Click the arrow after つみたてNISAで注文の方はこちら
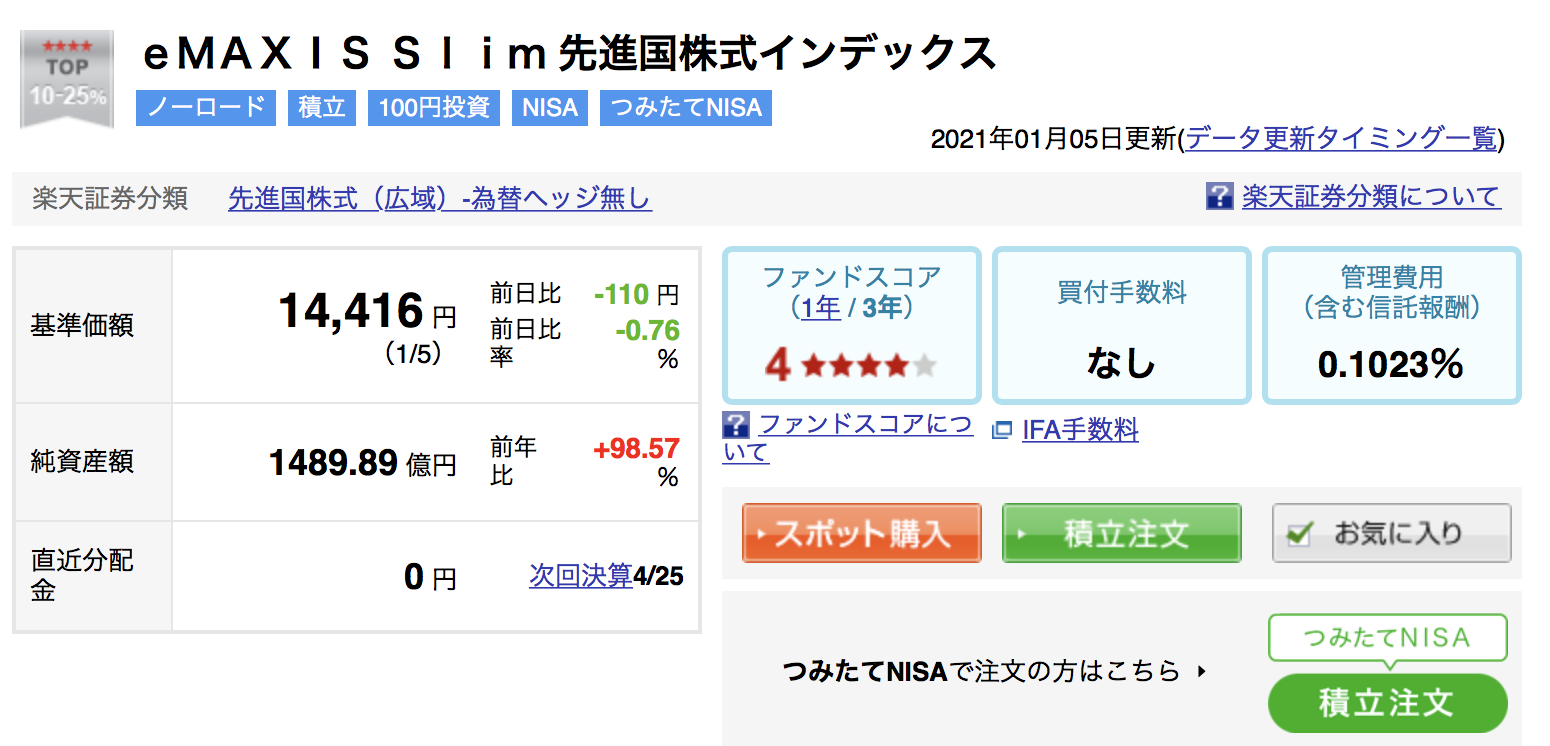This screenshot has height=746, width=1550. click(1202, 671)
